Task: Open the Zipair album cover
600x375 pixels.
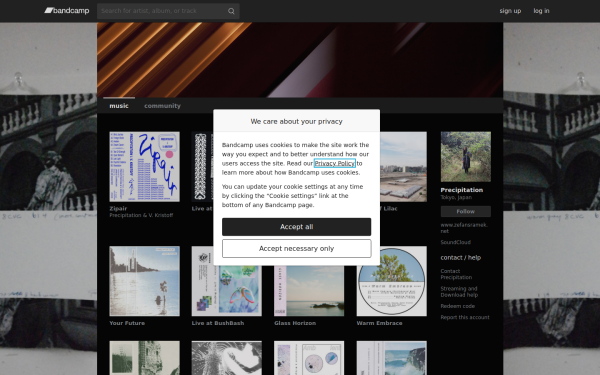Action: [144, 166]
